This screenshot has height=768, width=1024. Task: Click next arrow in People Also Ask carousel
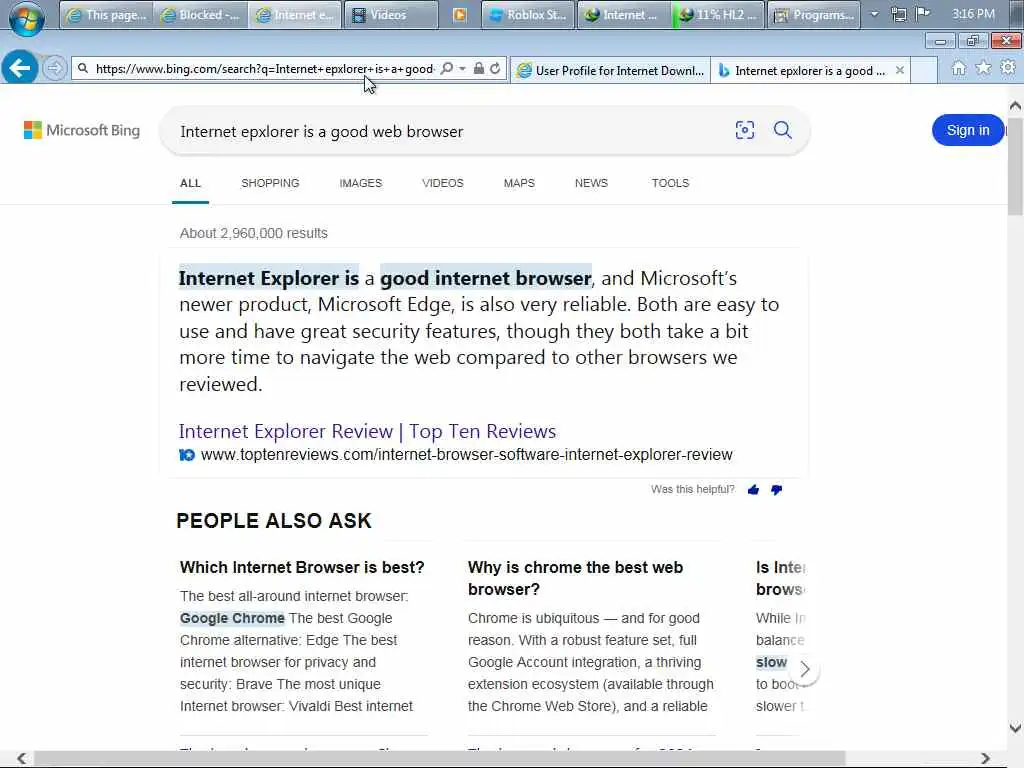(x=805, y=669)
